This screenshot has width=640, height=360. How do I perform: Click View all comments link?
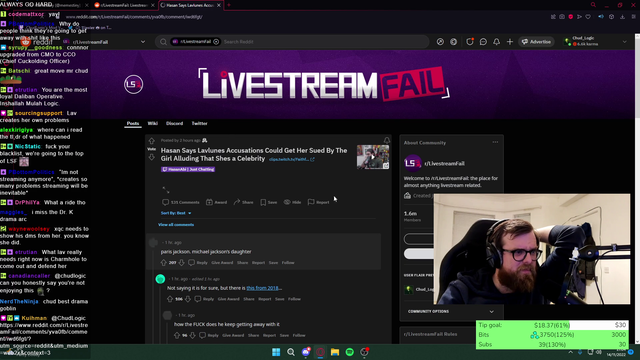coord(176,224)
